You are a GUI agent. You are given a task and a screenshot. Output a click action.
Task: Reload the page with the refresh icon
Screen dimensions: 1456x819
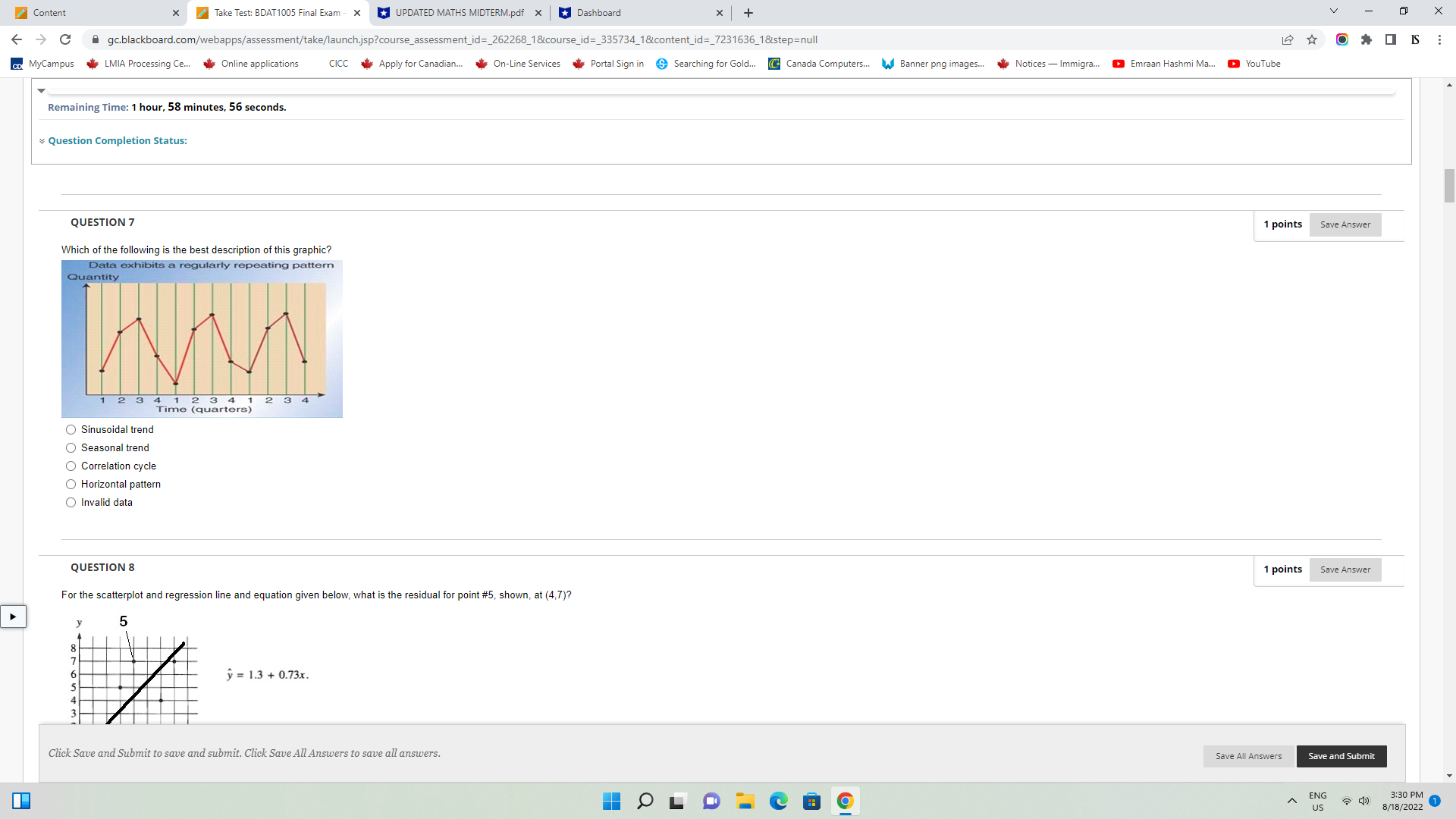tap(65, 39)
